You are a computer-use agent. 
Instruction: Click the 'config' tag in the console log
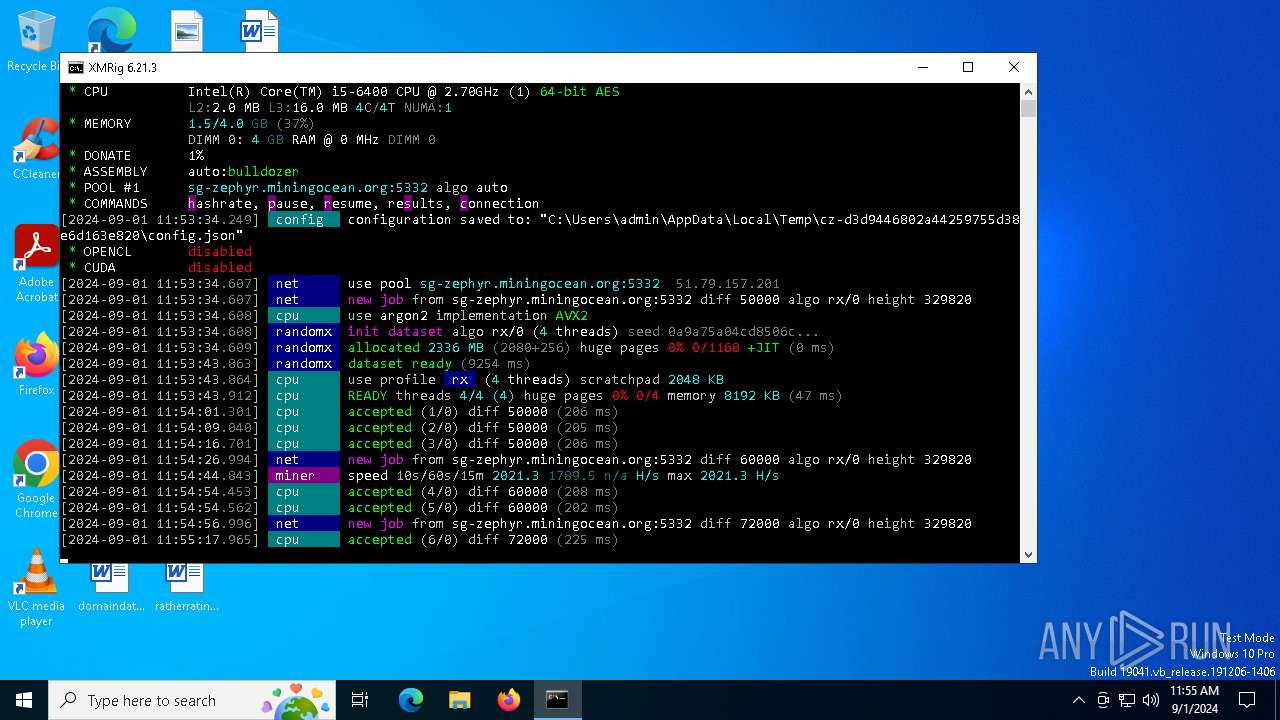[303, 219]
